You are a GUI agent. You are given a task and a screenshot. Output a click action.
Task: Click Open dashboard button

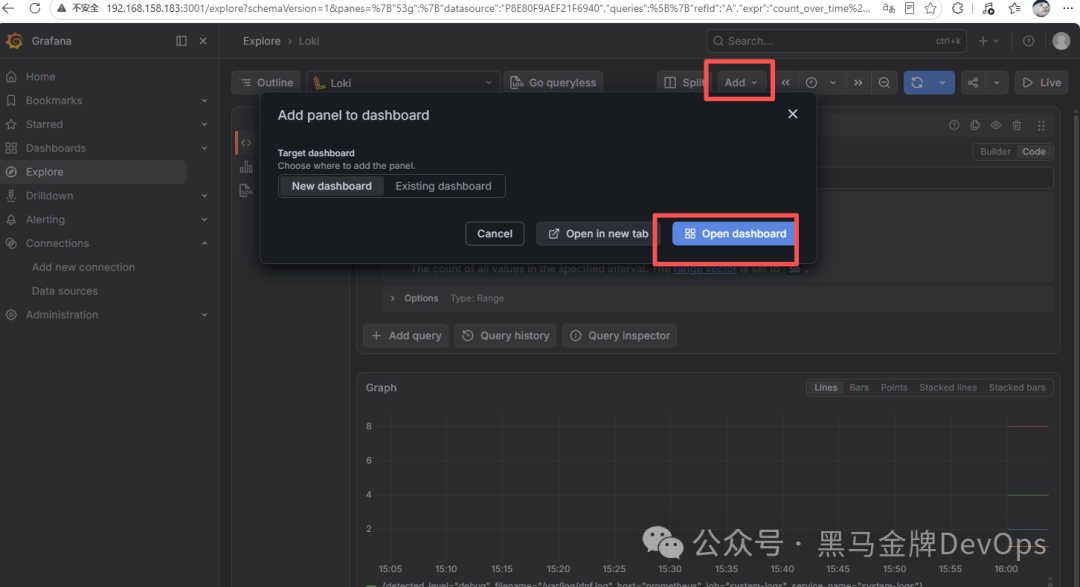click(734, 234)
